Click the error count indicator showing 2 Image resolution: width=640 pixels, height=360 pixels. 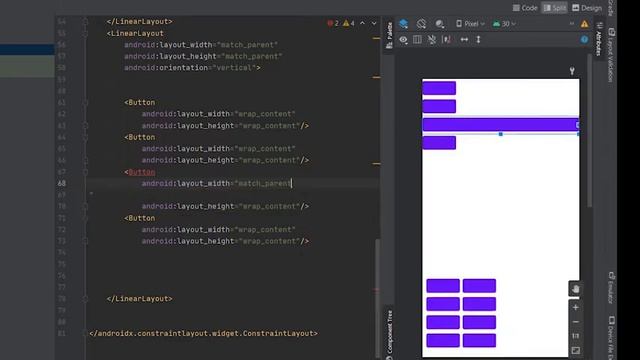(333, 23)
